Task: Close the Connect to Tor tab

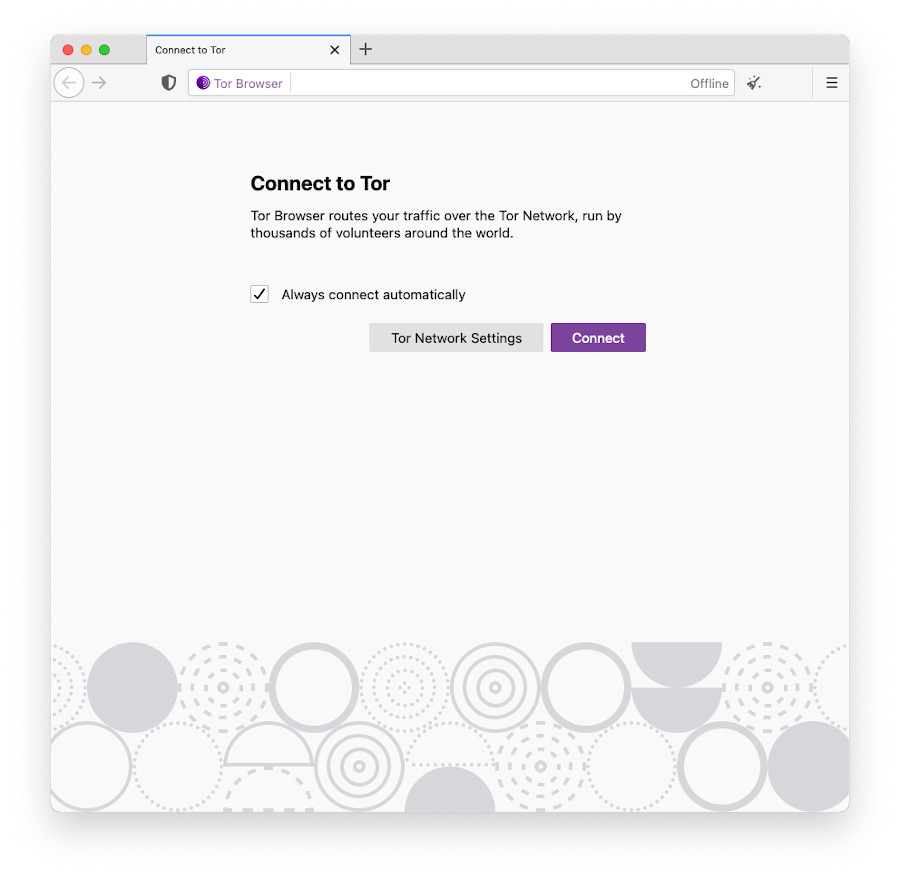Action: pyautogui.click(x=335, y=50)
